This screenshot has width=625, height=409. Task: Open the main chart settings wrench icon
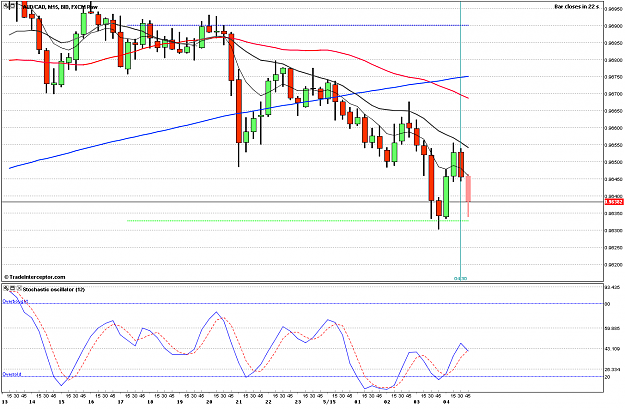pyautogui.click(x=6, y=6)
